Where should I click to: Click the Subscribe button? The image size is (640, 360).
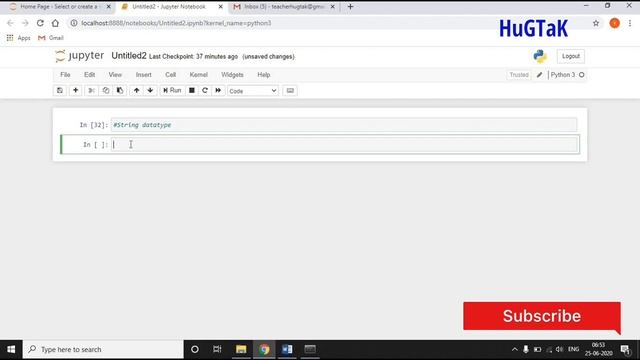coord(542,316)
